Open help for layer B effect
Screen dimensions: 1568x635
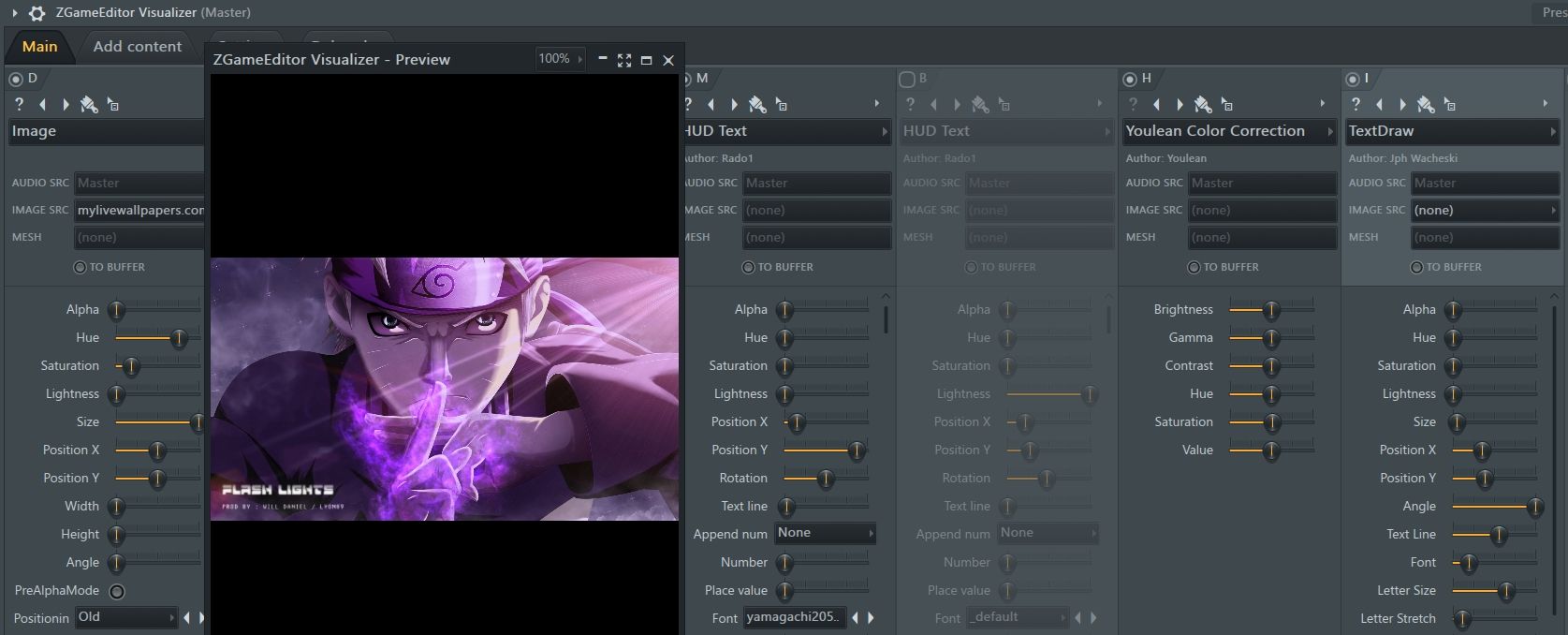coord(910,104)
